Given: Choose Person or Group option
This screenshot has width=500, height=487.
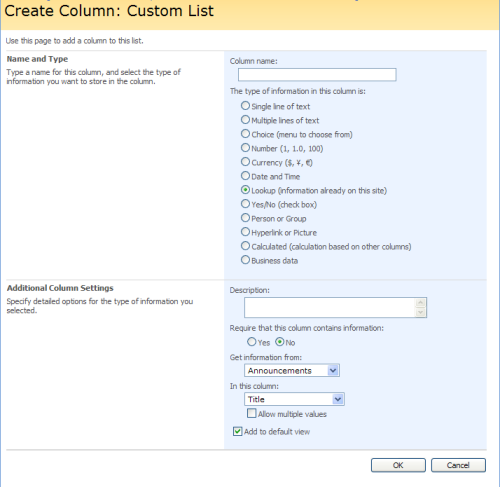Looking at the screenshot, I should tap(245, 218).
